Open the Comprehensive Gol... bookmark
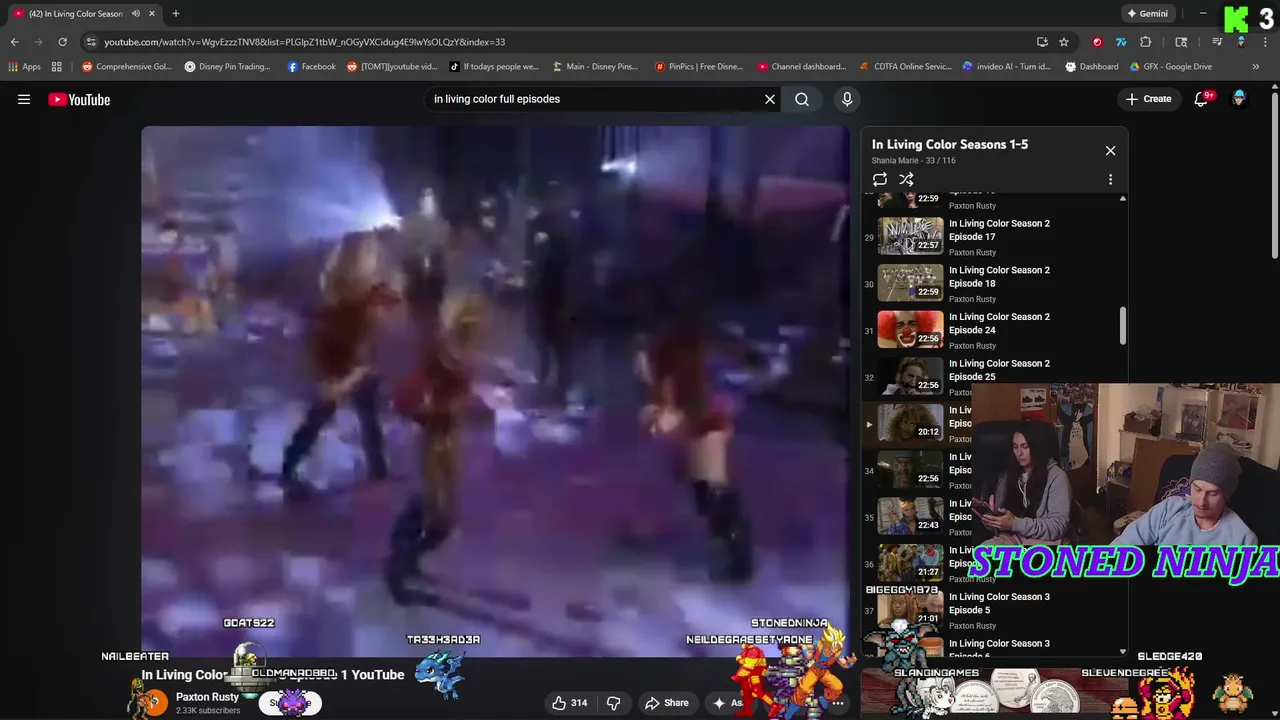 coord(127,67)
